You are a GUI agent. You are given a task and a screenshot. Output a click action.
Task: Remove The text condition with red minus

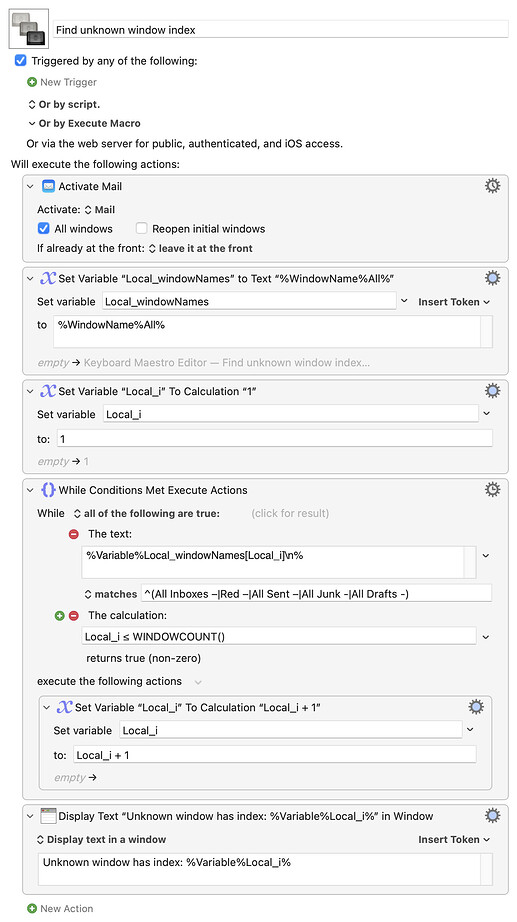click(x=74, y=535)
